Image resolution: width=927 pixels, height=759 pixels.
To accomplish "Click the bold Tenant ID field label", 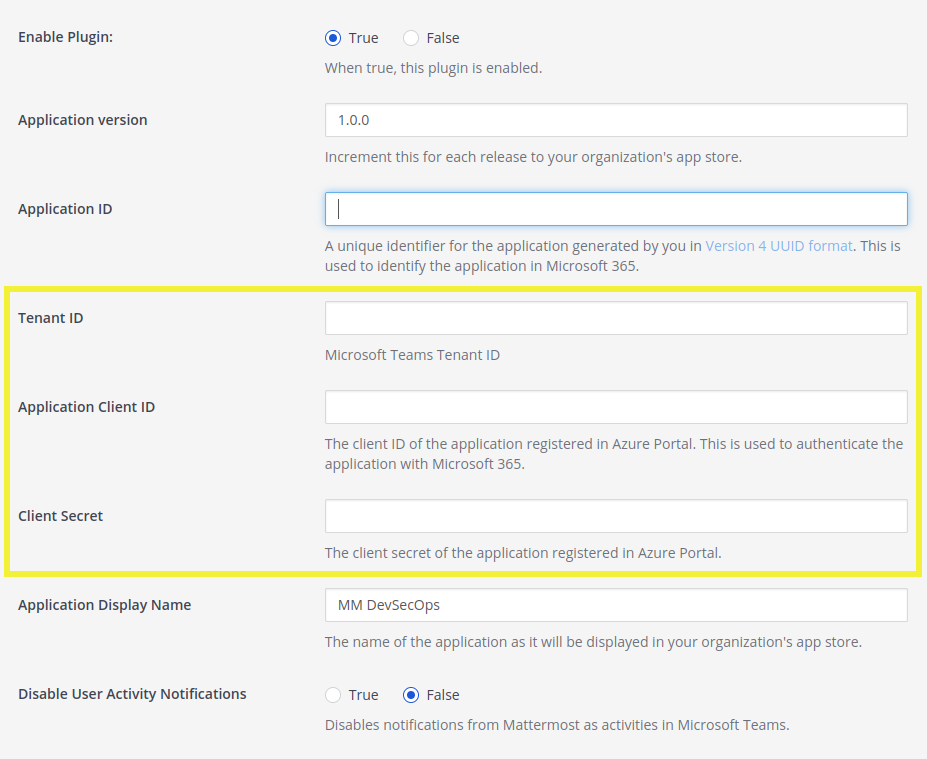I will tap(51, 318).
